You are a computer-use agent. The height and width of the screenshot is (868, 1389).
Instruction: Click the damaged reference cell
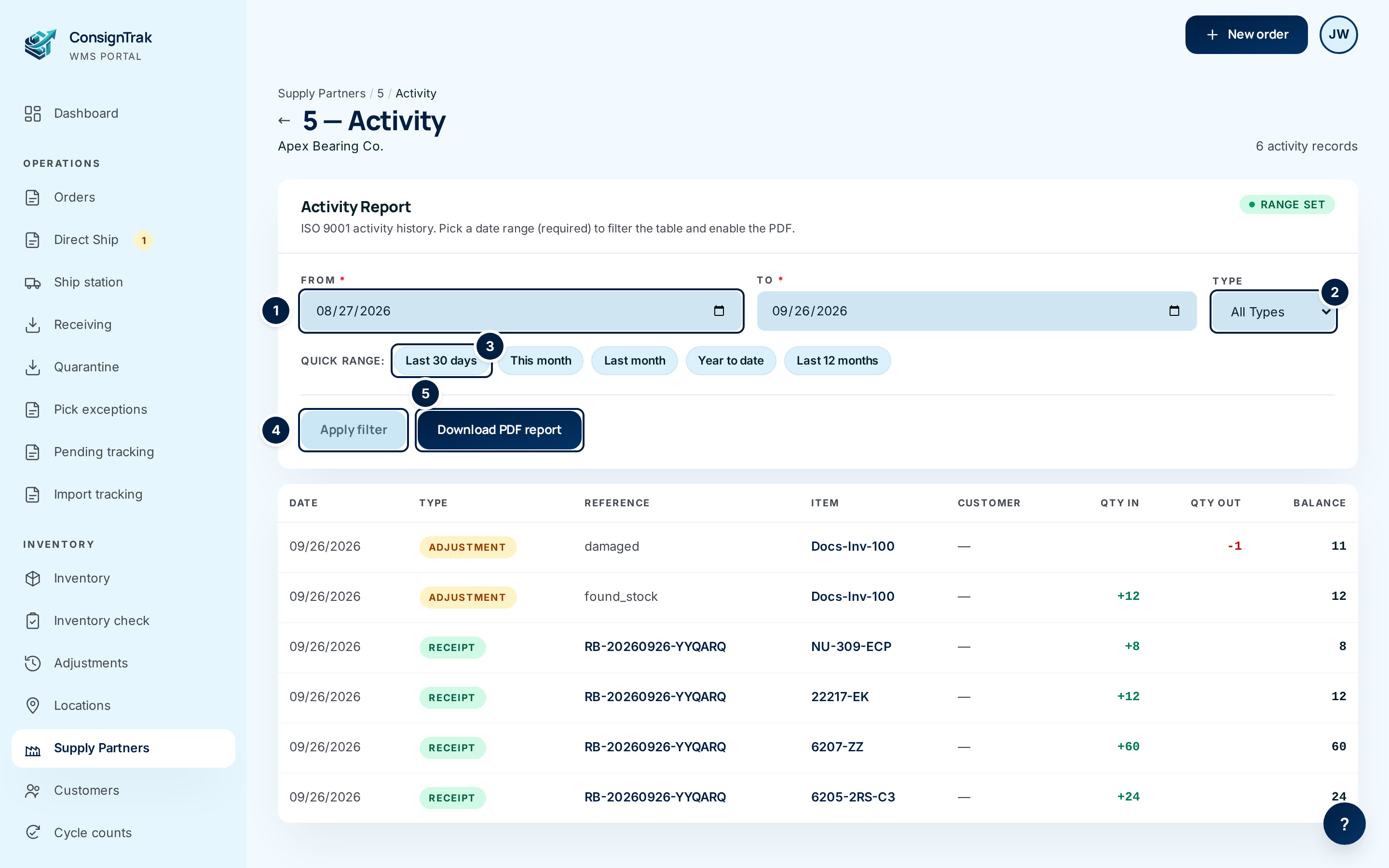pyautogui.click(x=612, y=546)
